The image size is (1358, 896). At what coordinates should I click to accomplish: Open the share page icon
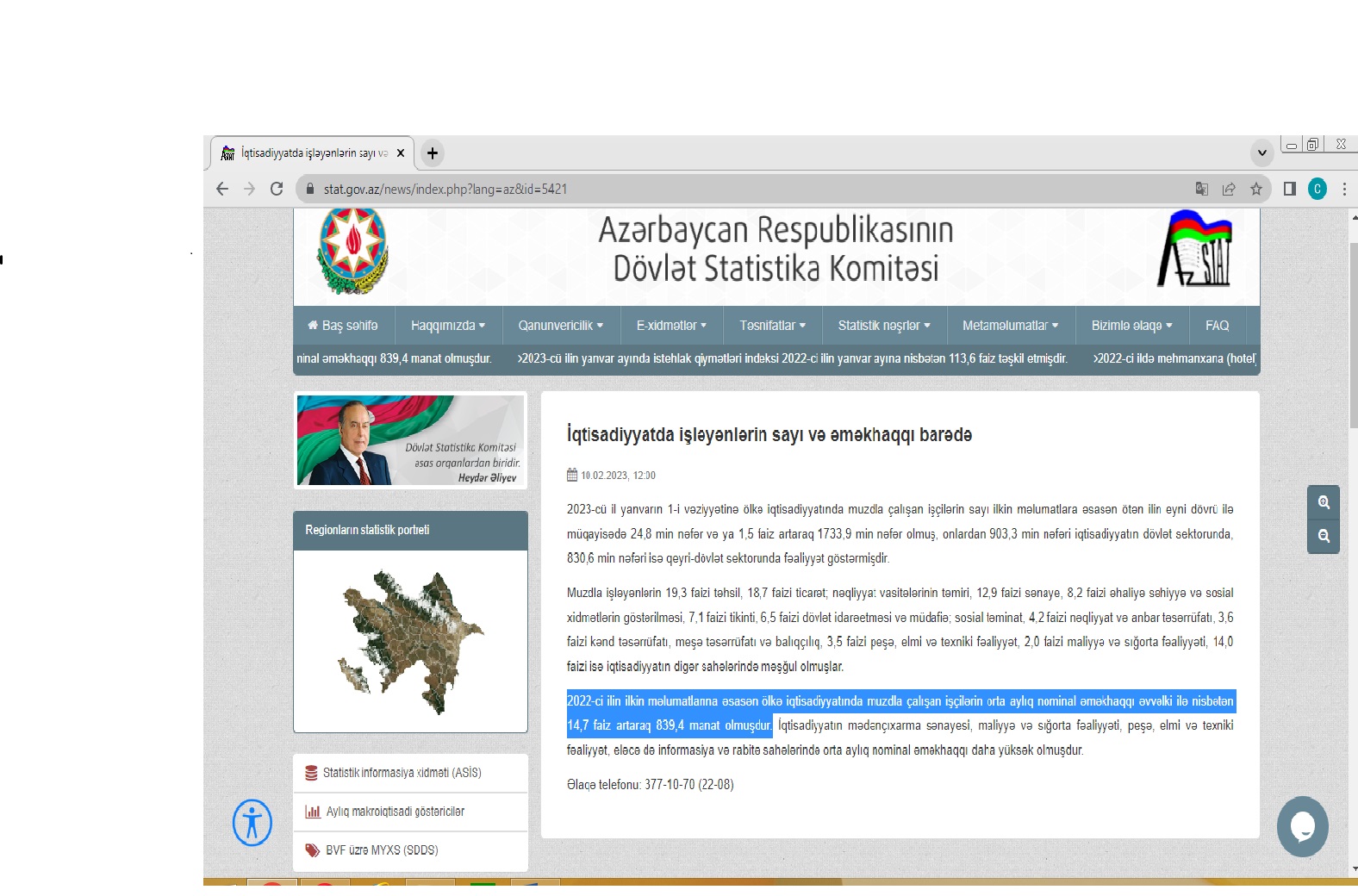tap(1229, 189)
